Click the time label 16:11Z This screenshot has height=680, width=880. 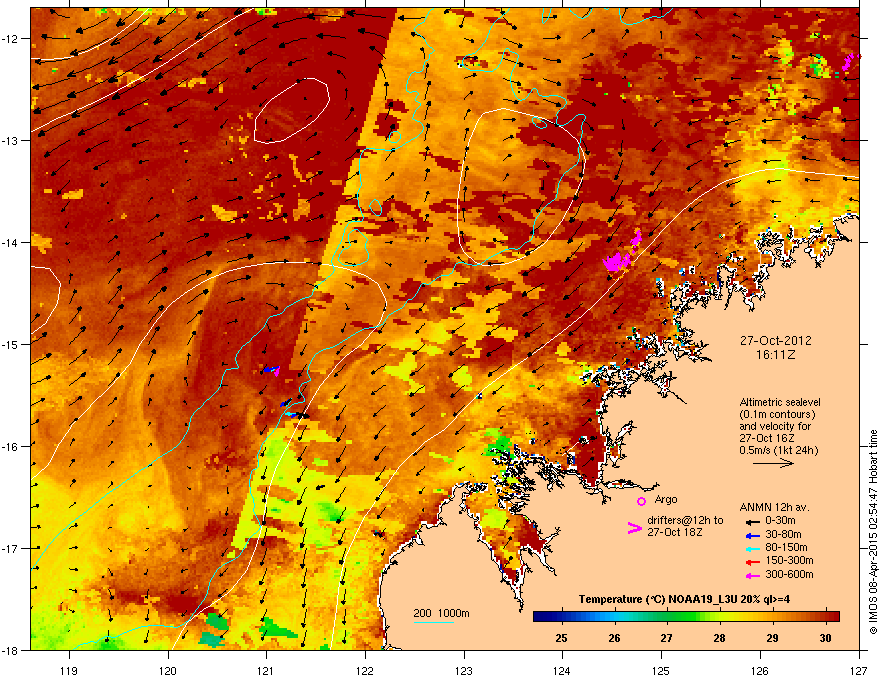tap(776, 355)
